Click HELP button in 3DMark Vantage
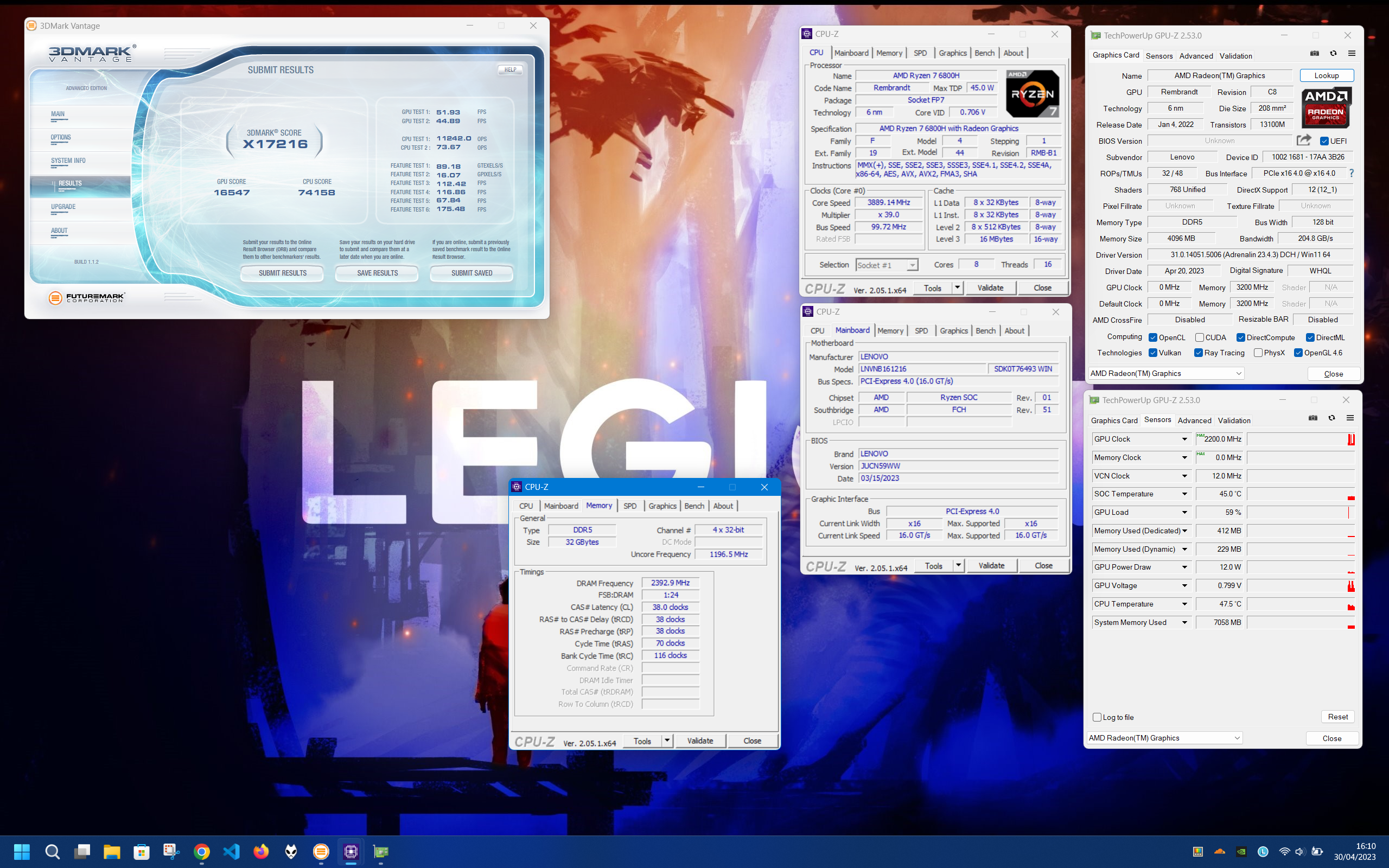Screen dimensions: 1389x868 pyautogui.click(x=510, y=69)
